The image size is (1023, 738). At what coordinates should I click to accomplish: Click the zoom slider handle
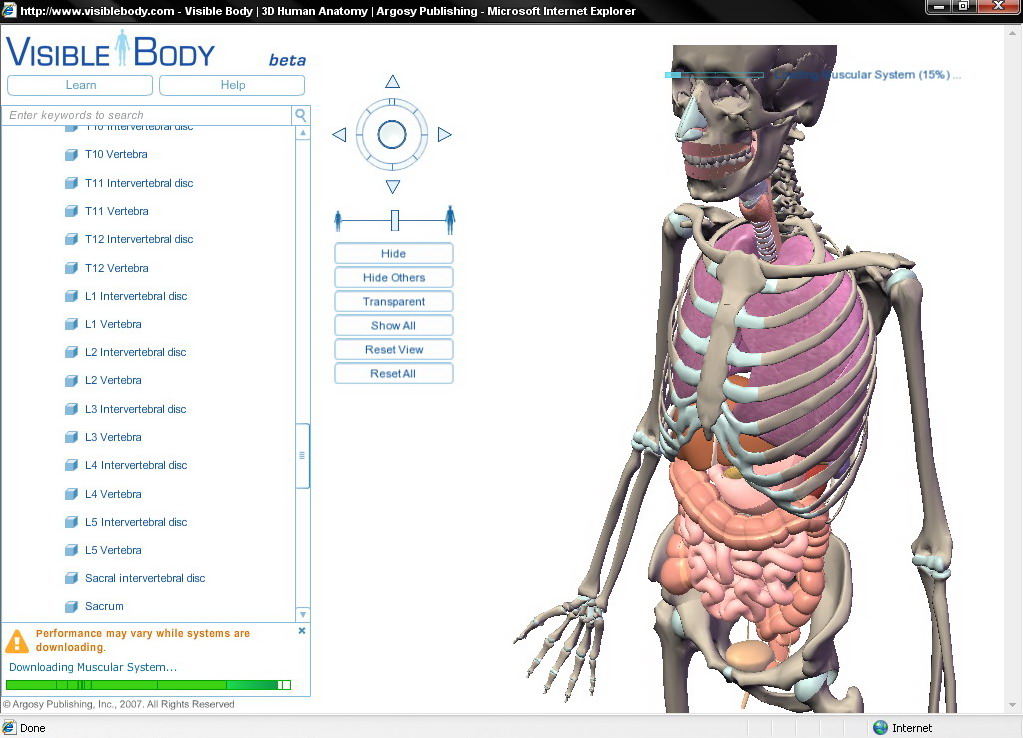[x=395, y=221]
